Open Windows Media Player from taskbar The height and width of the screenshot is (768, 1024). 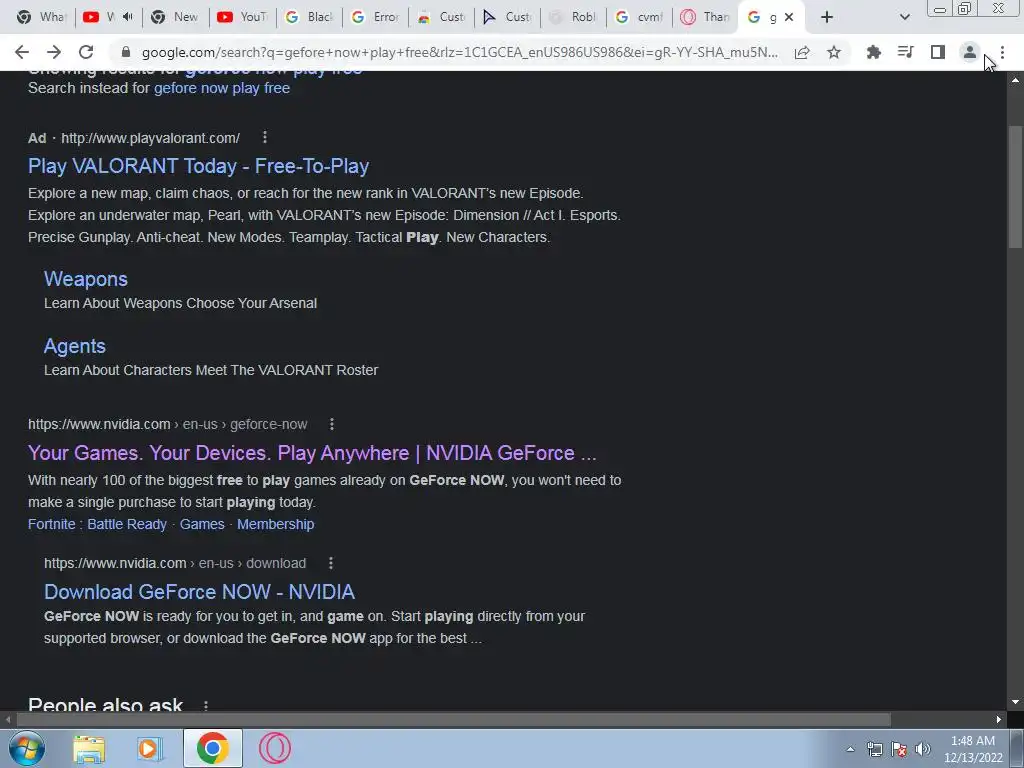(x=150, y=749)
